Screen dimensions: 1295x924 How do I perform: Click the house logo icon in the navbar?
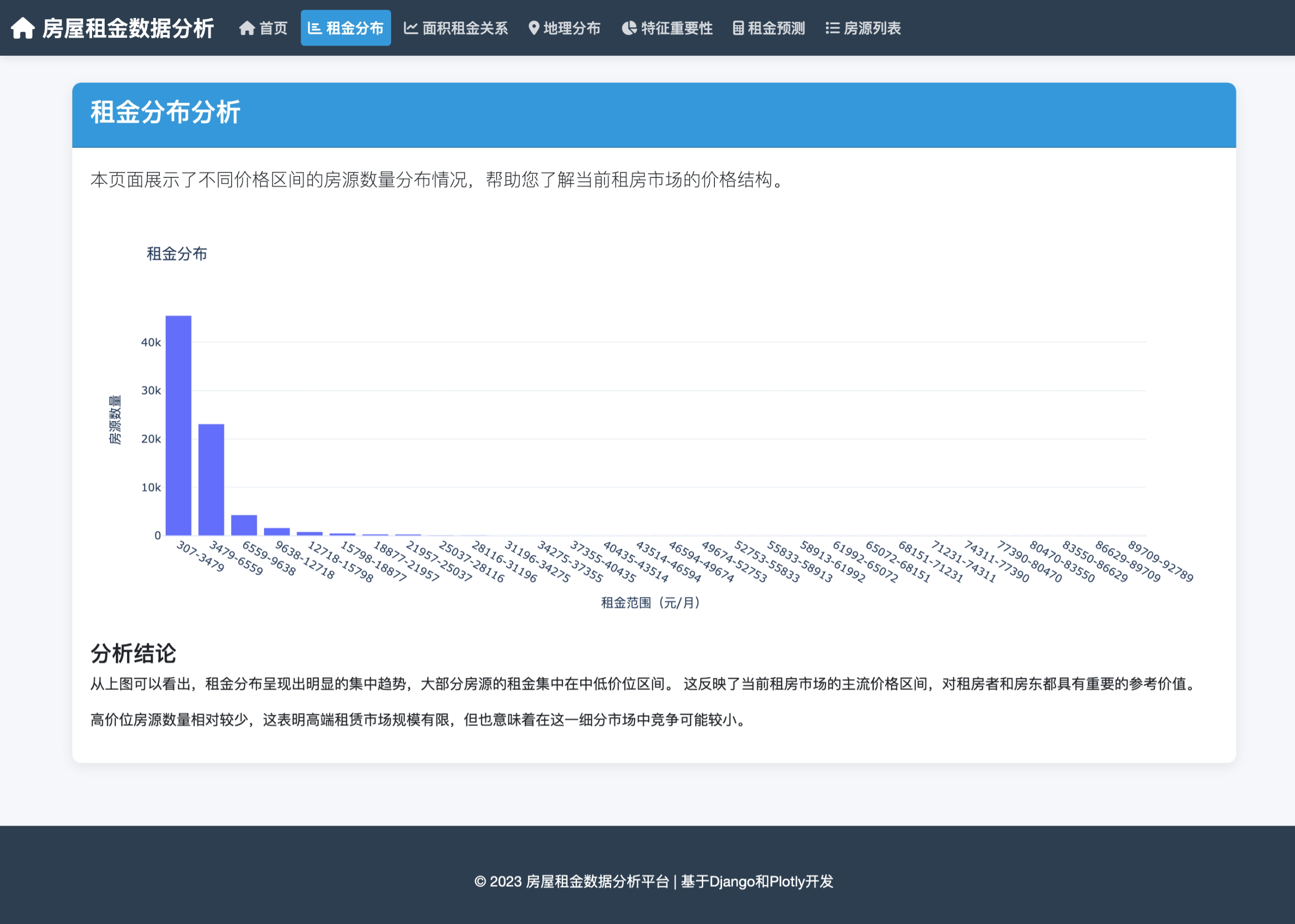[23, 28]
